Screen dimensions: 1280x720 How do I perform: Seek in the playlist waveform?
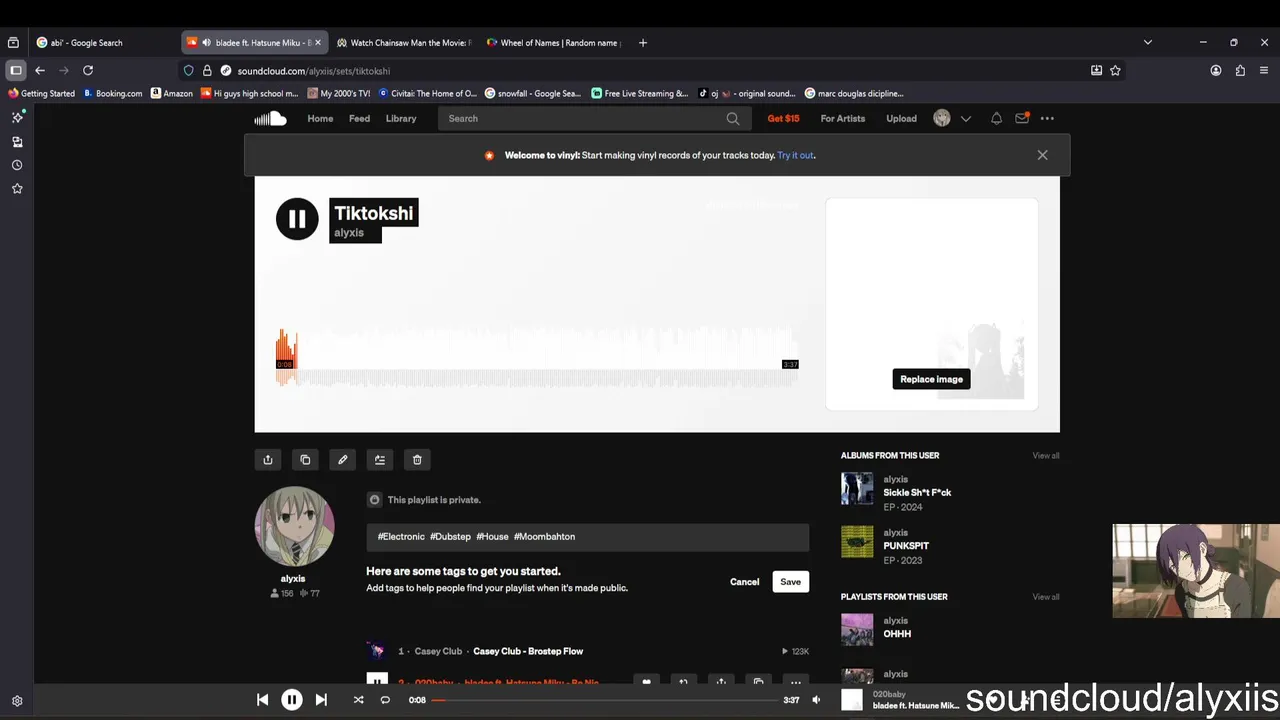[x=537, y=357]
